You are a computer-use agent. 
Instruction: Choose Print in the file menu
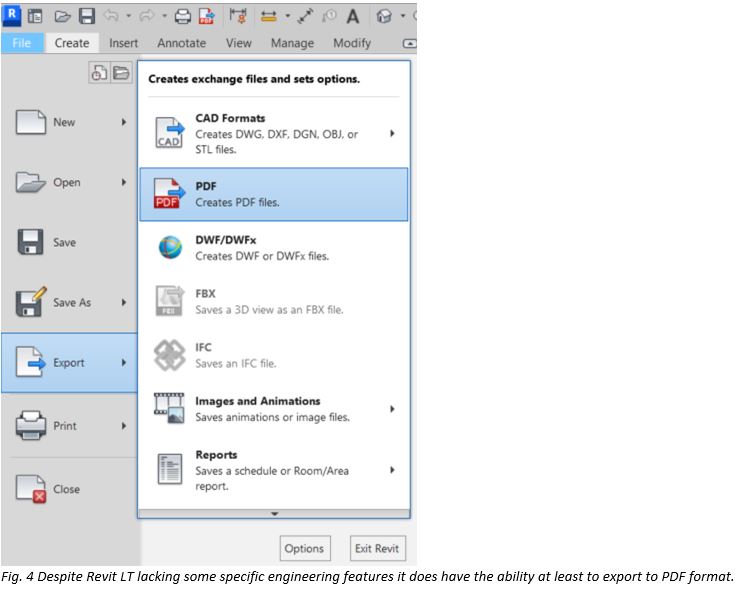click(69, 426)
